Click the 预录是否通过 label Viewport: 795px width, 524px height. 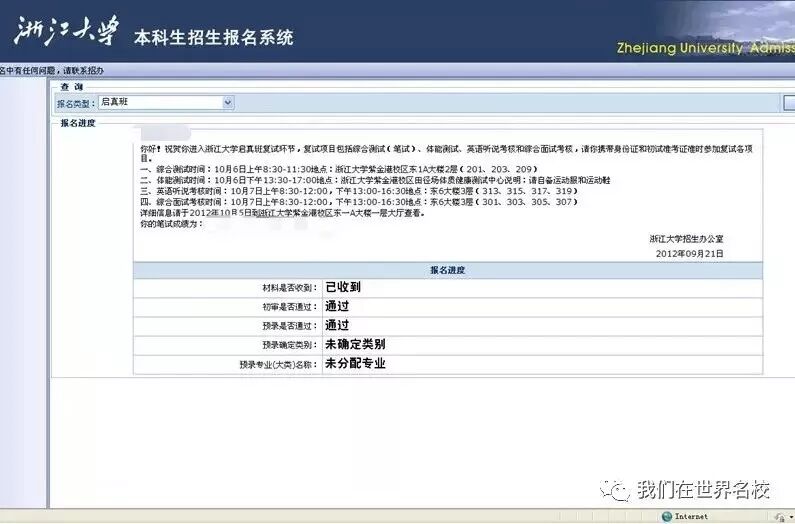tap(290, 326)
